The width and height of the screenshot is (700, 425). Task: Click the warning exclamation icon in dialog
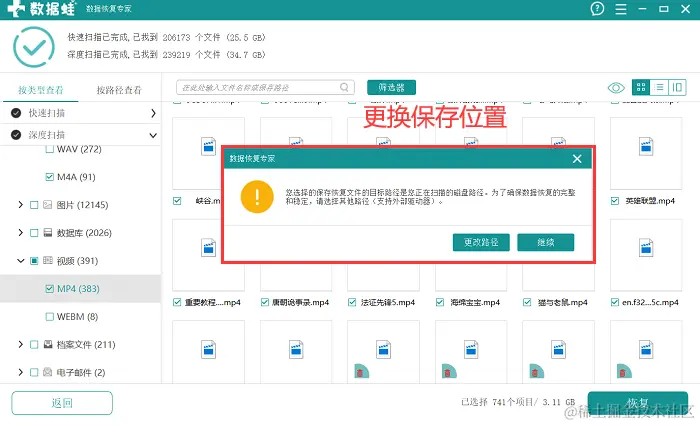pos(257,197)
